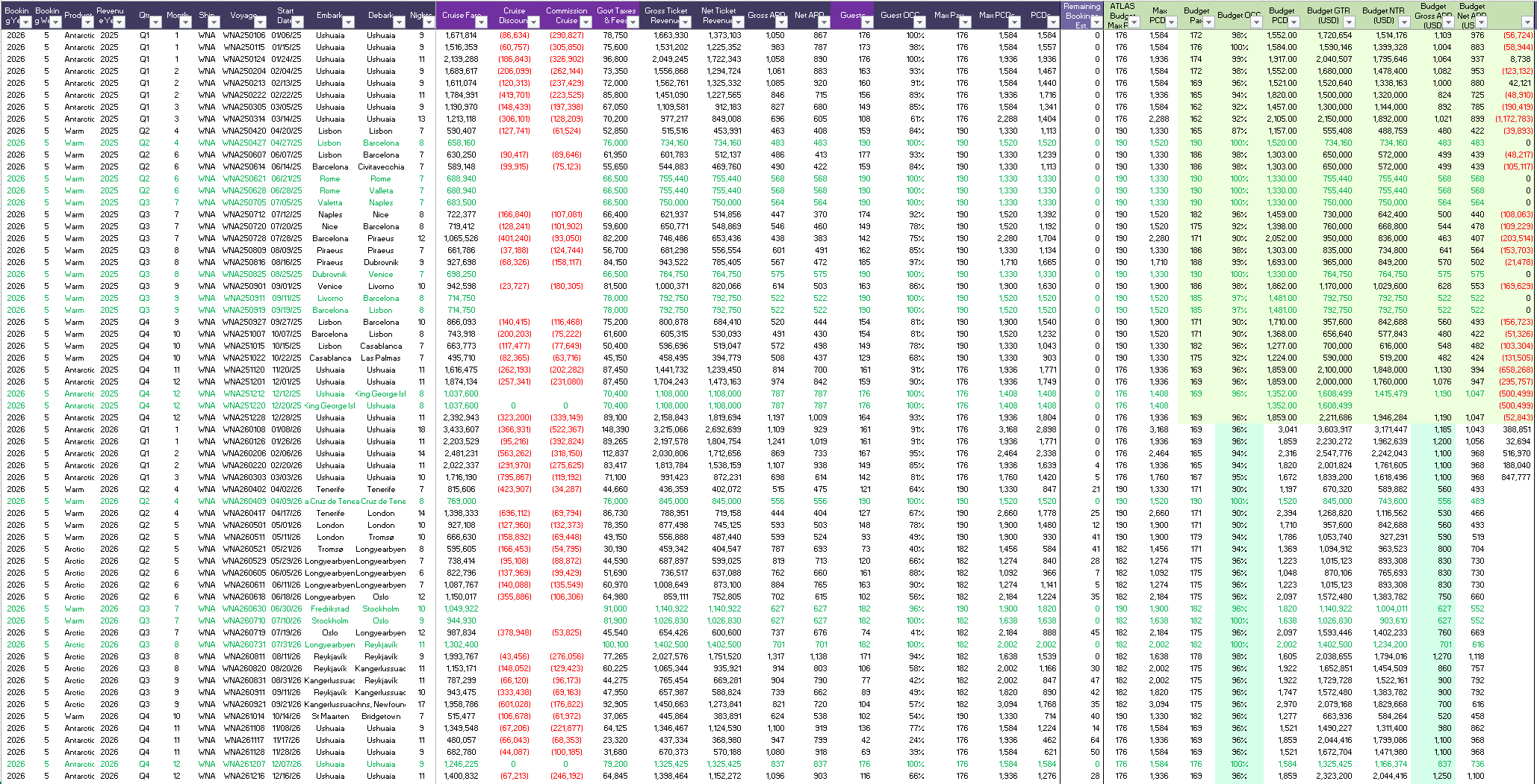The height and width of the screenshot is (784, 1537).
Task: Open the Ship column filter
Action: (x=214, y=22)
